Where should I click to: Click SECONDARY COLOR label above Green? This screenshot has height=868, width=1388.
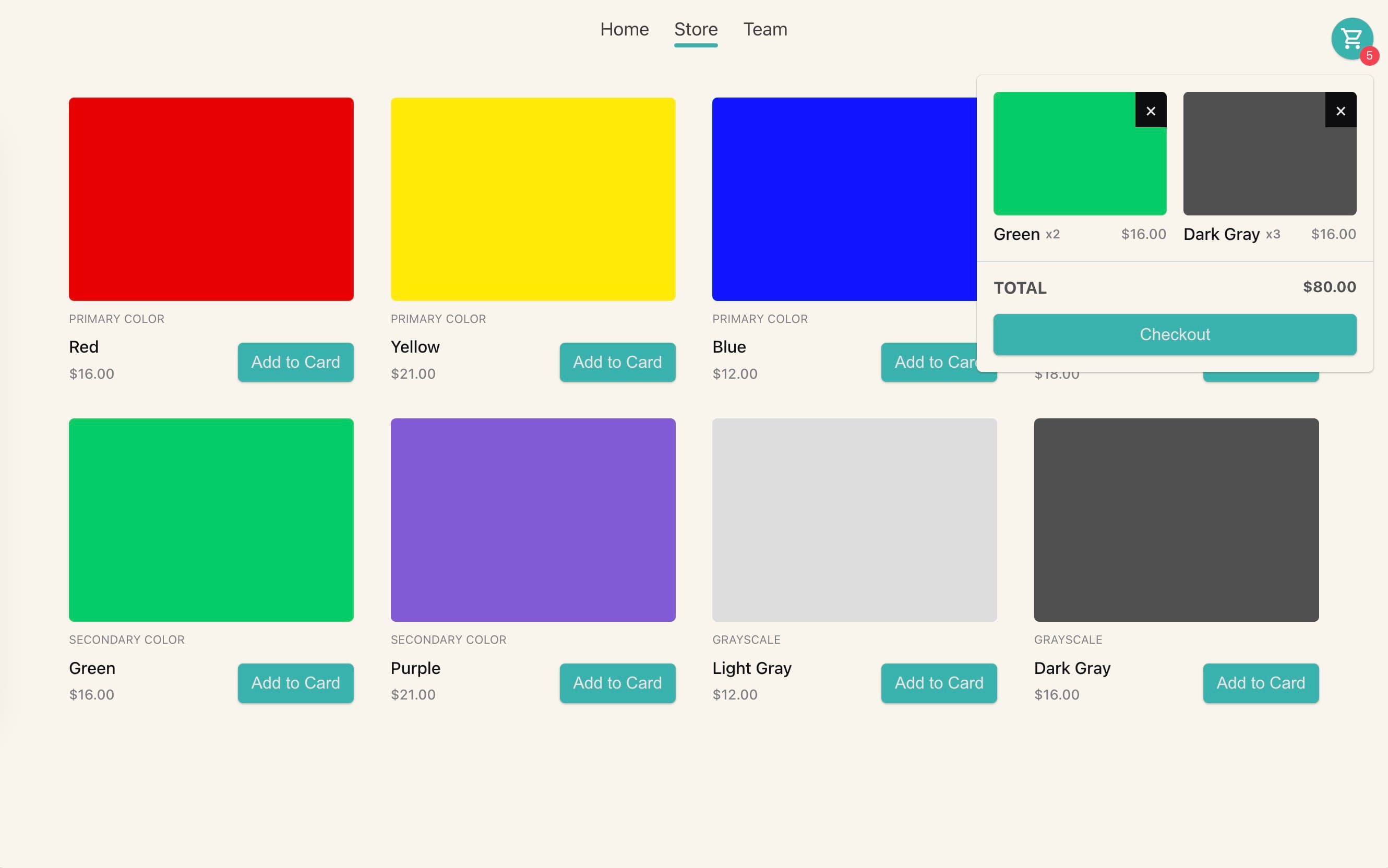[x=127, y=640]
